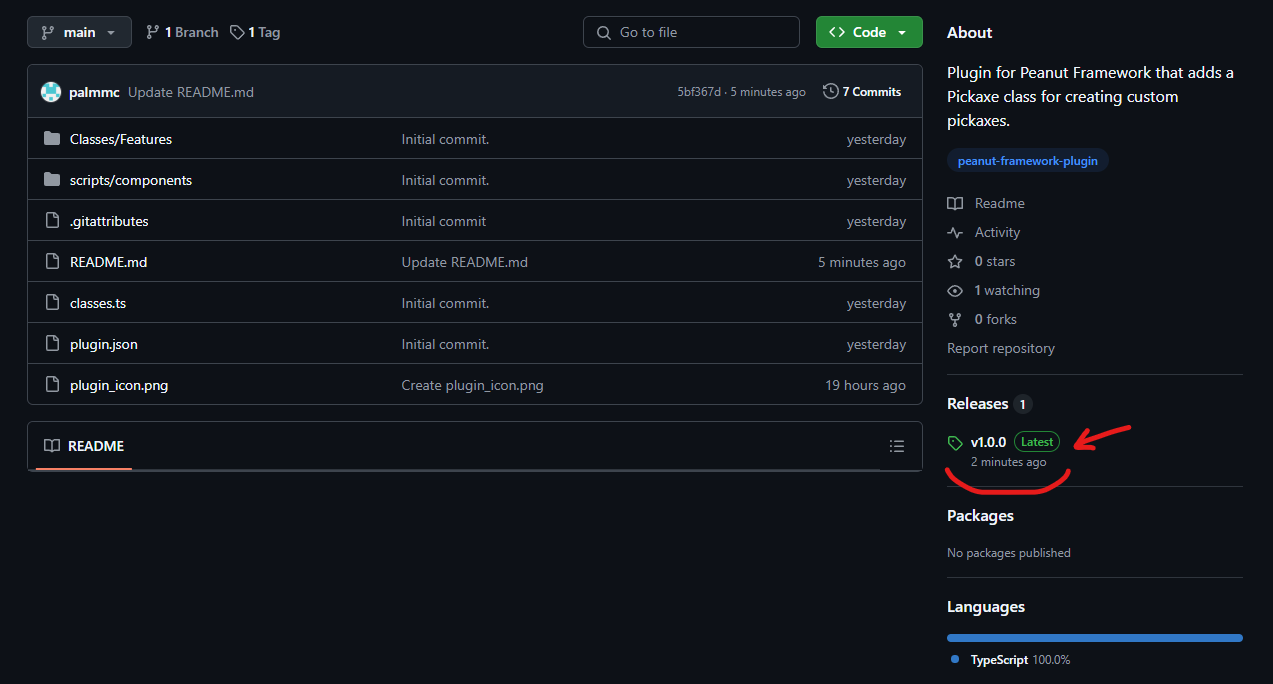Viewport: 1273px width, 684px height.
Task: Open .gitattributes Initial commit message
Action: (x=444, y=221)
